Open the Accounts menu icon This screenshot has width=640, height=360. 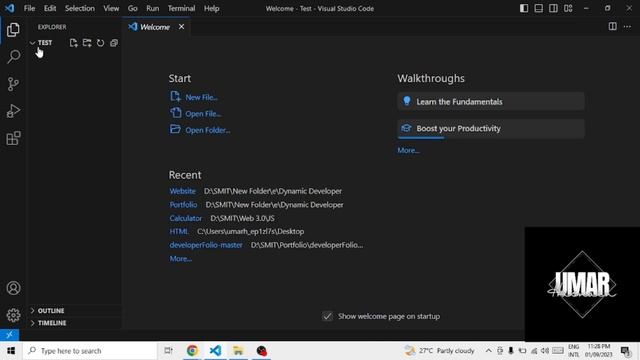tap(13, 288)
